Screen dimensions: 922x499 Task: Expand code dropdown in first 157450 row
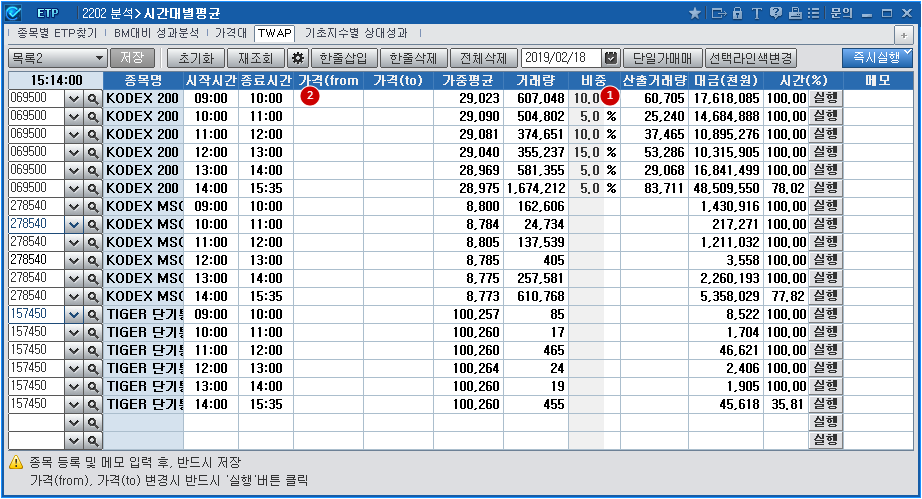[x=73, y=315]
